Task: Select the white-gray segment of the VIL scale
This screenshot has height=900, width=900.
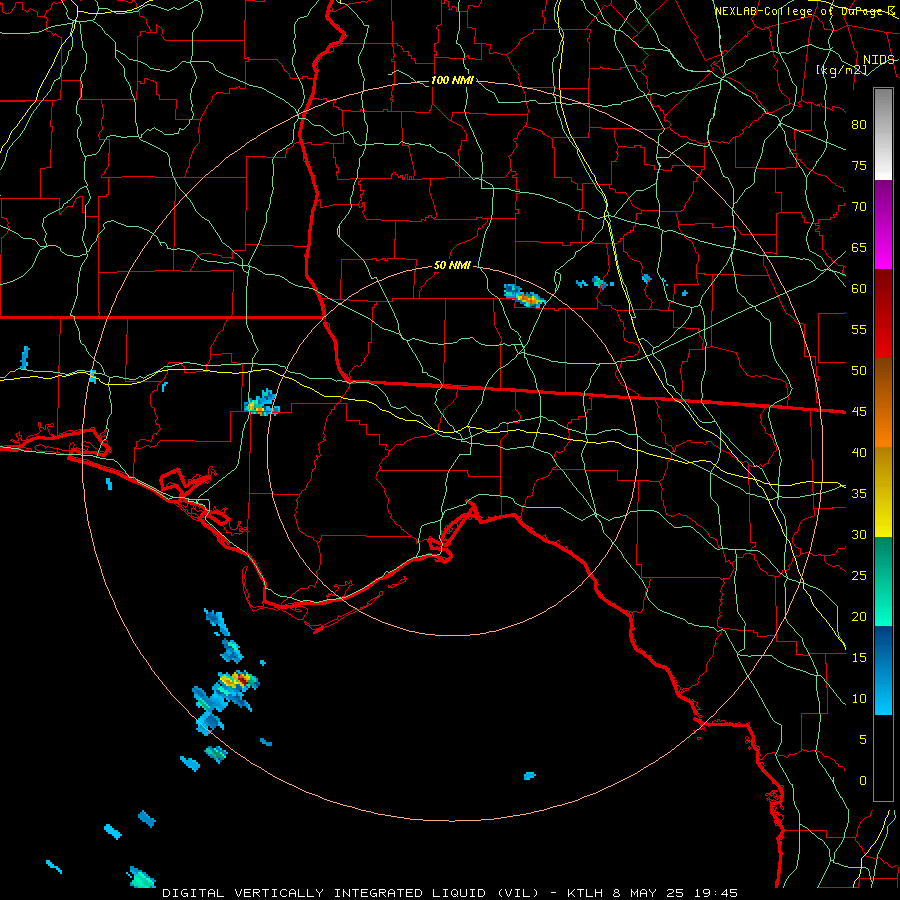Action: (883, 134)
